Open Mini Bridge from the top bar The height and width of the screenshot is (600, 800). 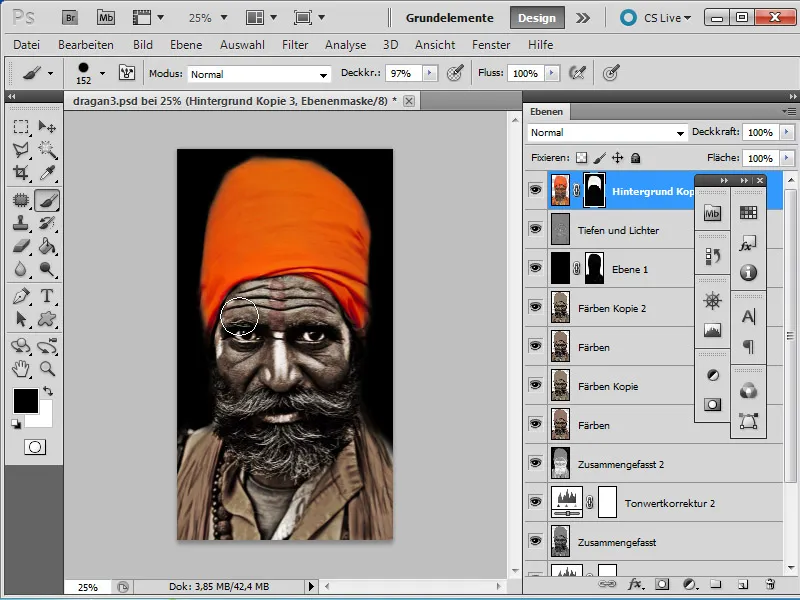[x=106, y=18]
